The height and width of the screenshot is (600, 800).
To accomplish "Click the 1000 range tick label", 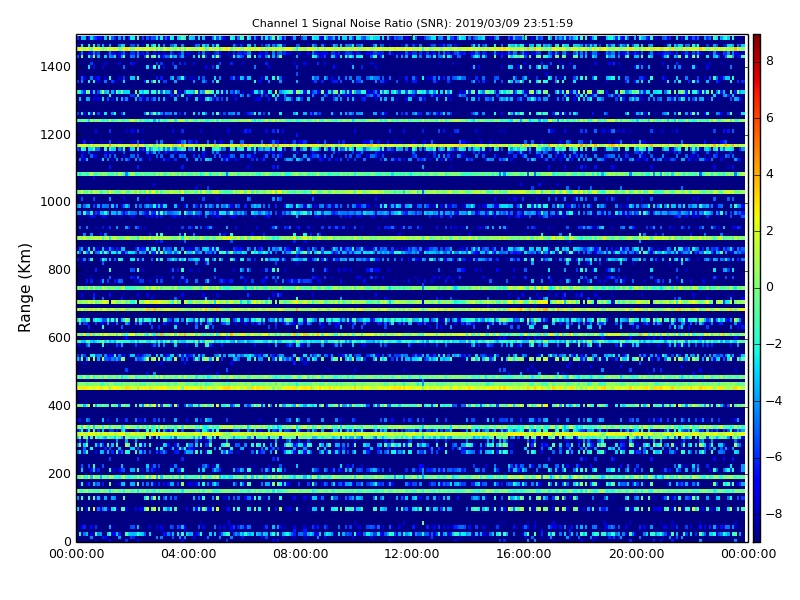I will point(55,202).
